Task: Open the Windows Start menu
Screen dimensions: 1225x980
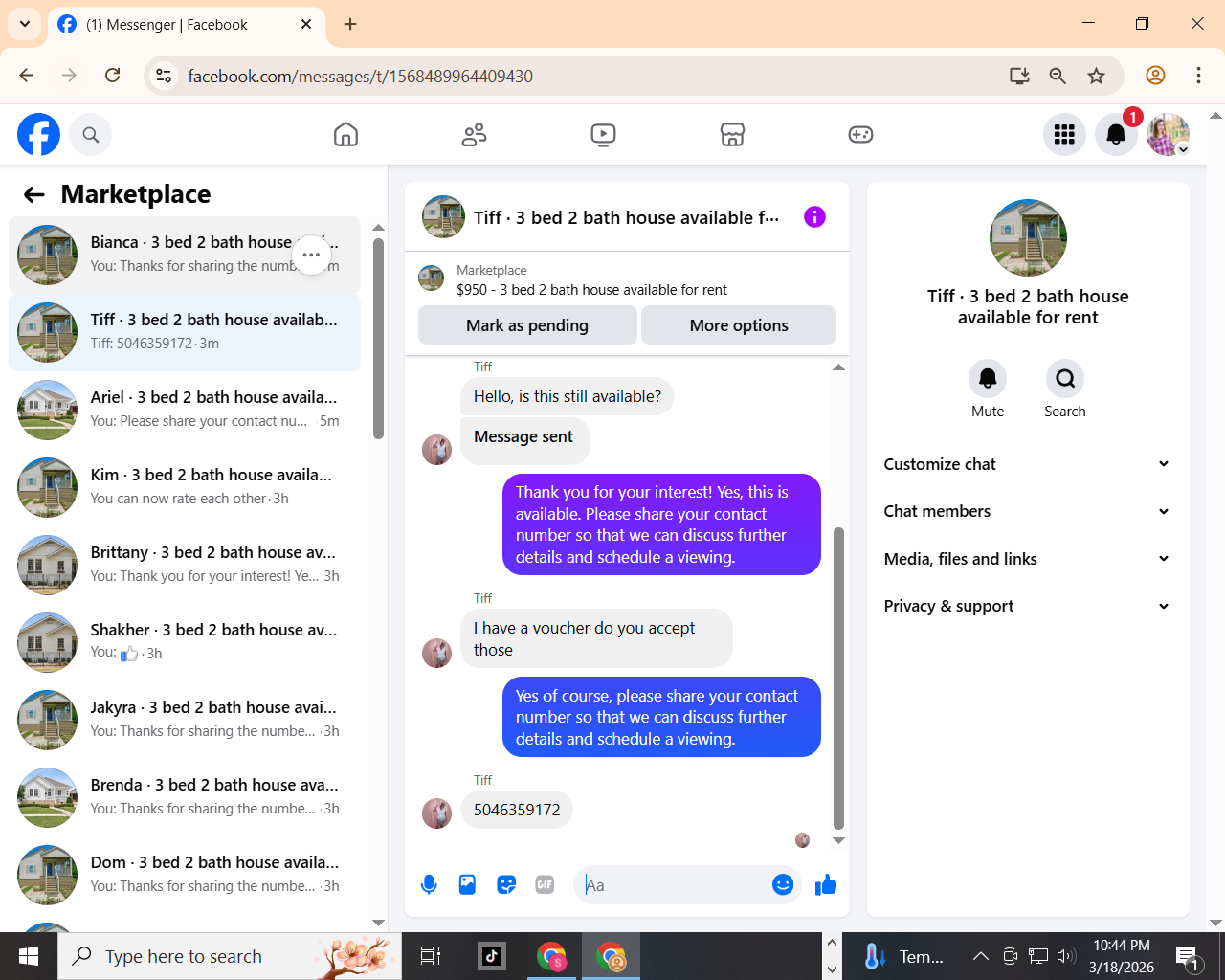Action: [29, 956]
